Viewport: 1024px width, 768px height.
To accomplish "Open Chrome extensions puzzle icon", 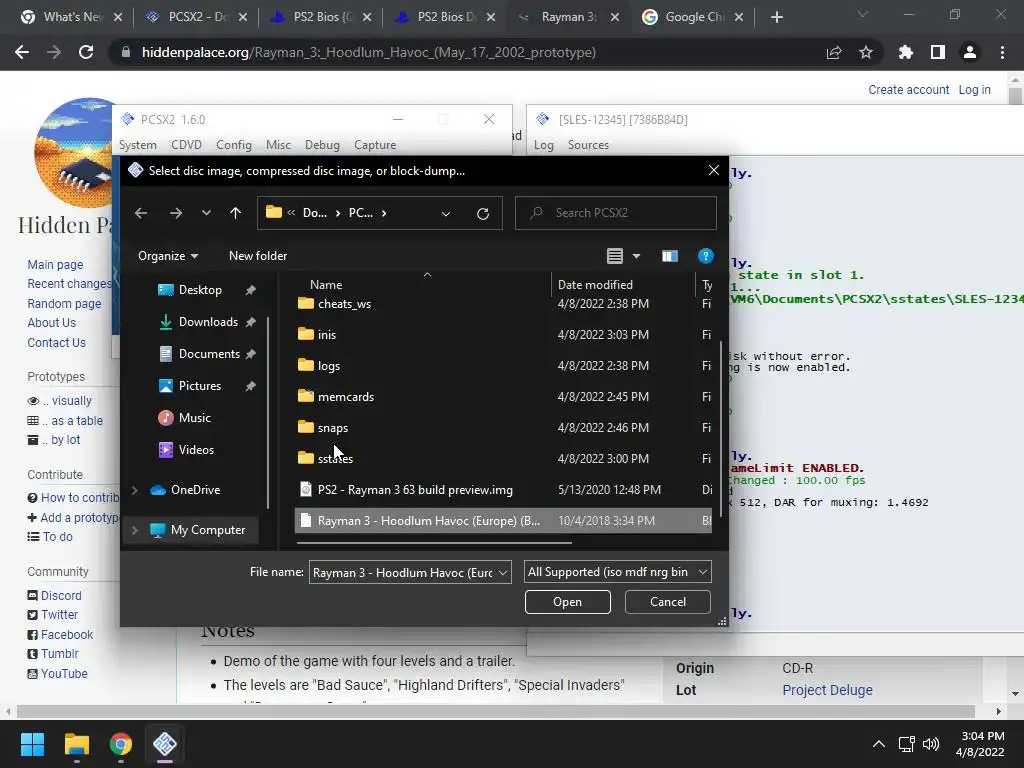I will 906,52.
